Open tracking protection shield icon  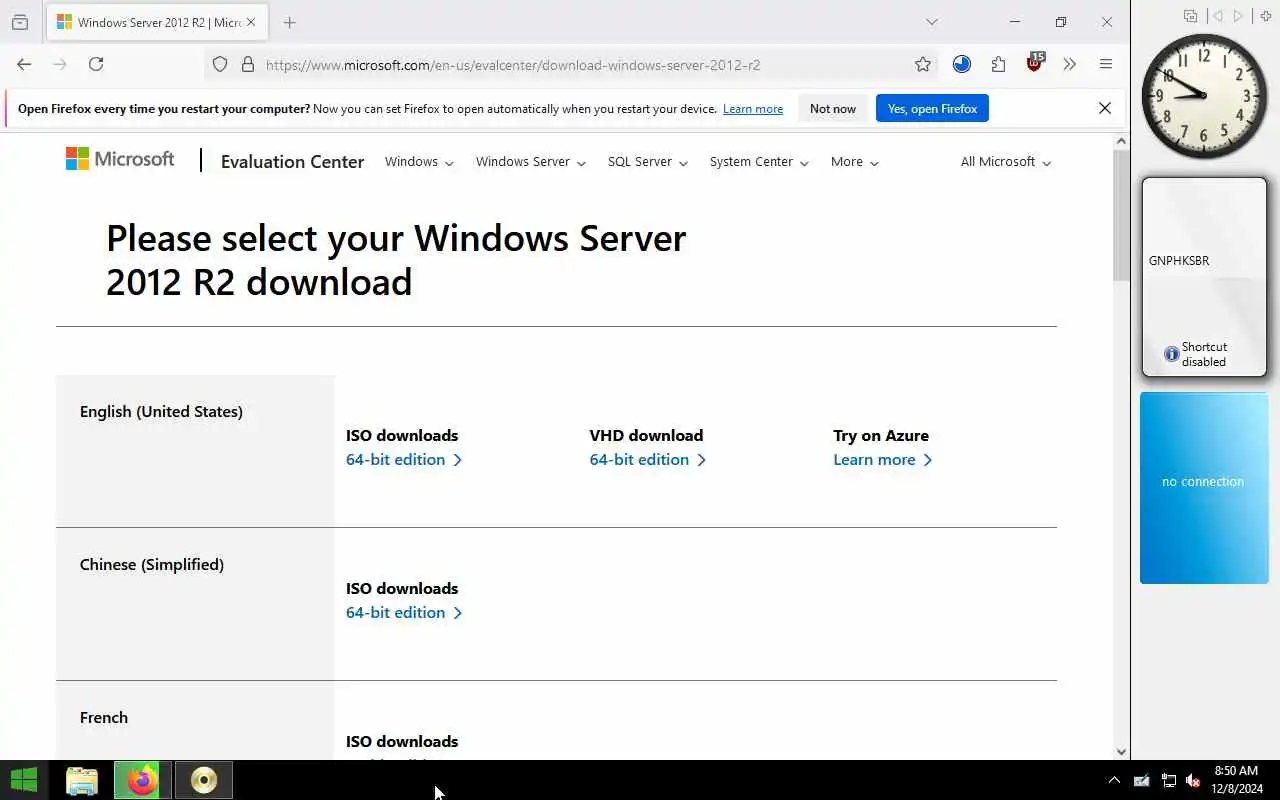click(220, 64)
